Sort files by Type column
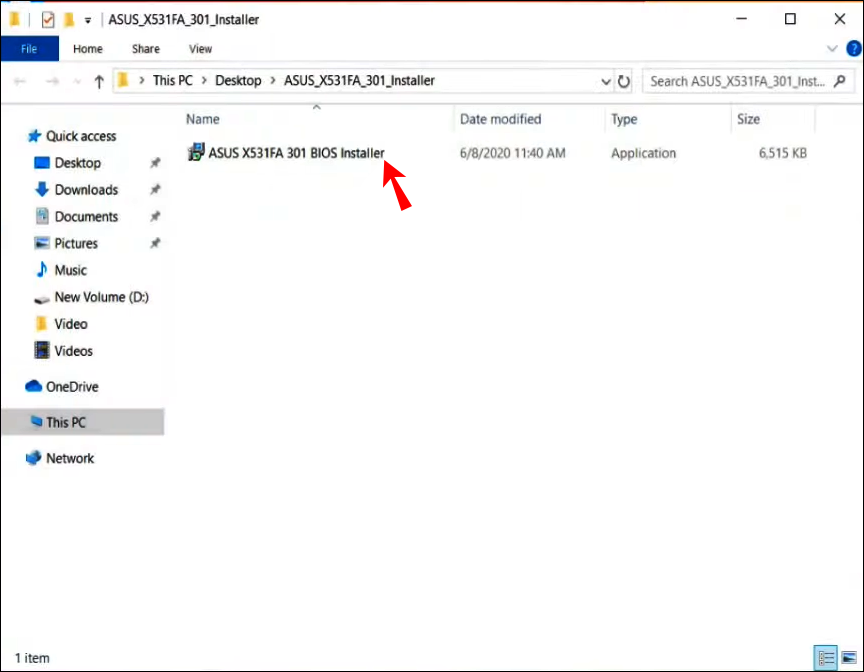The image size is (864, 672). coord(624,119)
